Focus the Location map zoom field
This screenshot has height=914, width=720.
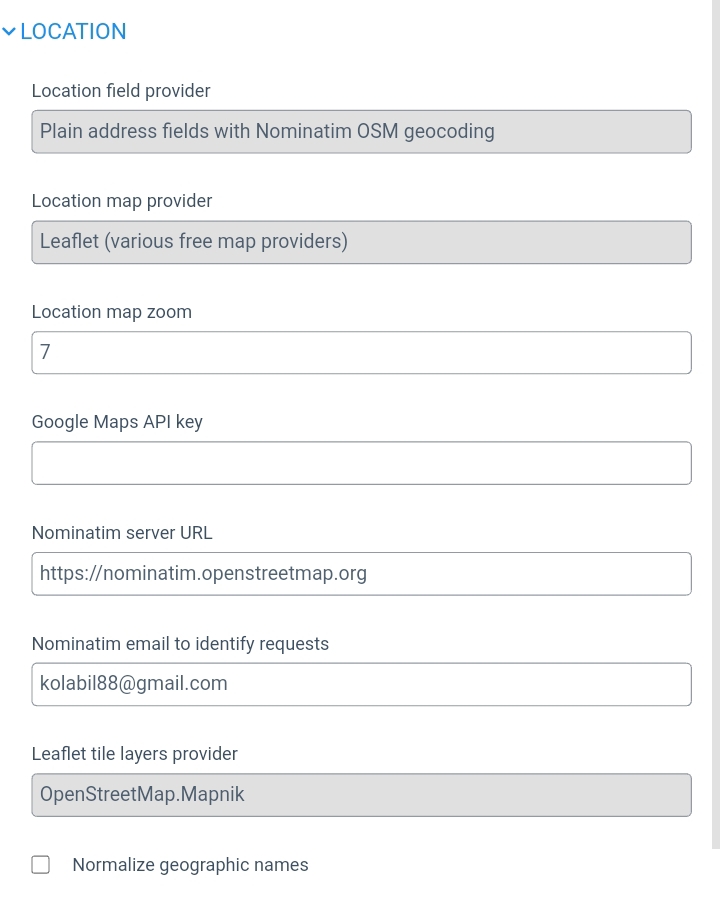tap(361, 353)
